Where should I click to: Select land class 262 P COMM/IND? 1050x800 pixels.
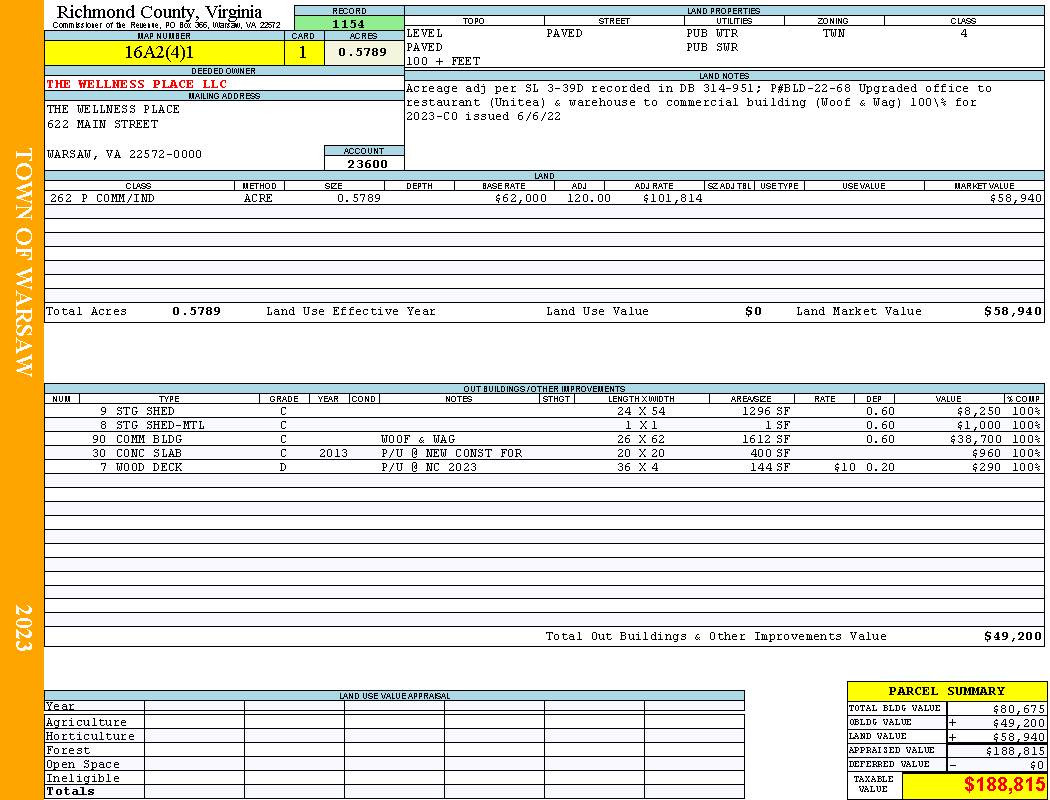coord(100,199)
